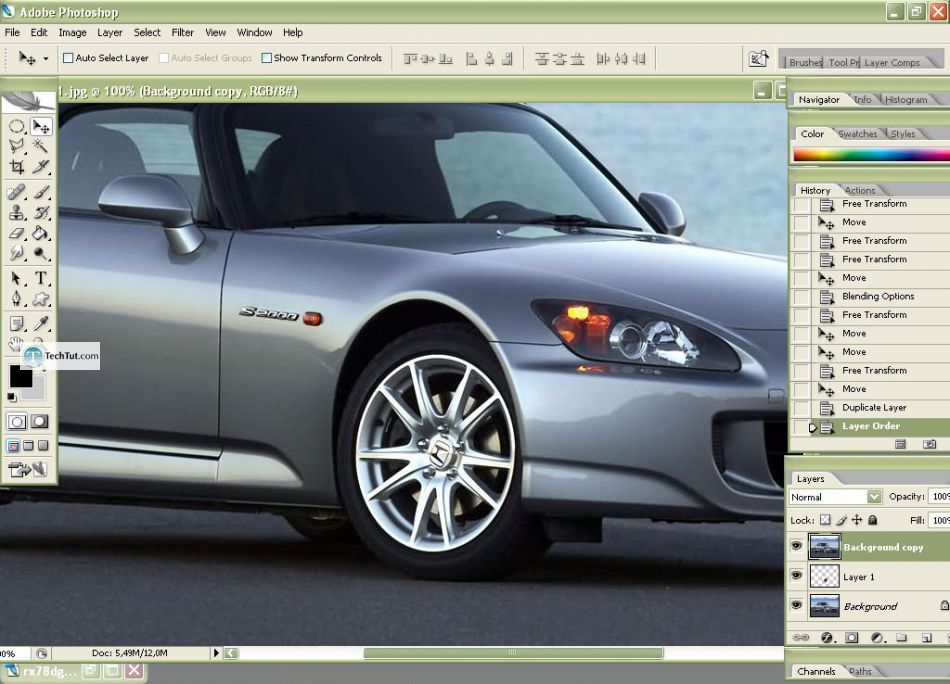The height and width of the screenshot is (684, 950).
Task: Click the horizontal scrollbar thumb
Action: pos(513,653)
